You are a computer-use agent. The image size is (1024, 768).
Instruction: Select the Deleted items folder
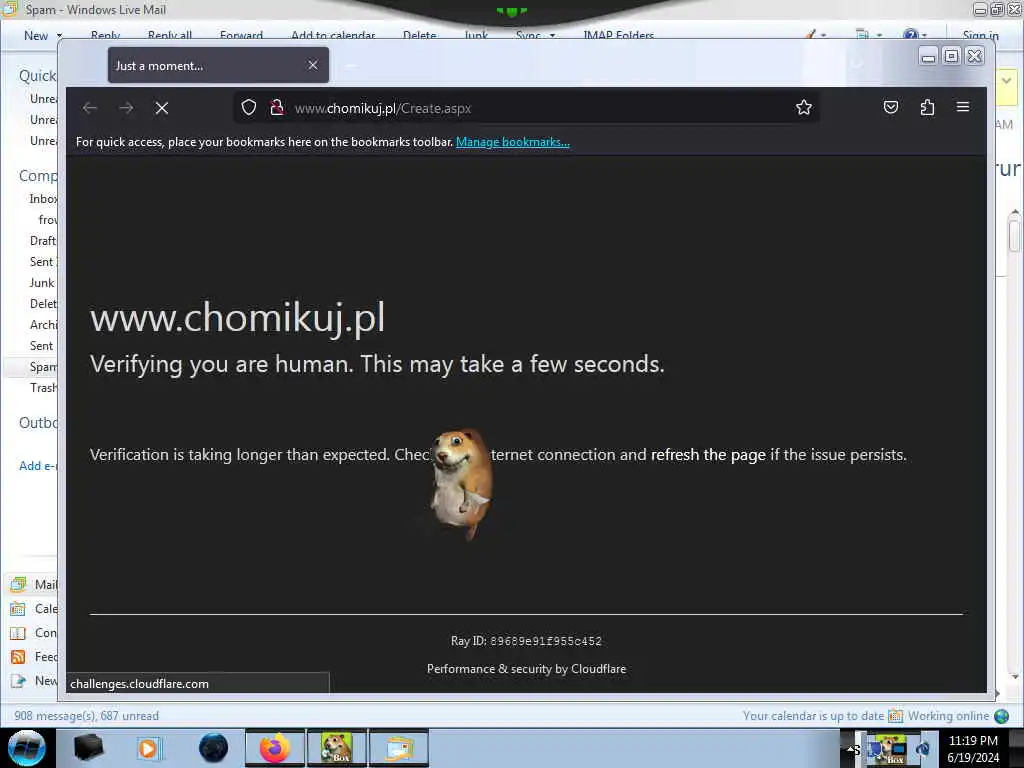[x=43, y=304]
